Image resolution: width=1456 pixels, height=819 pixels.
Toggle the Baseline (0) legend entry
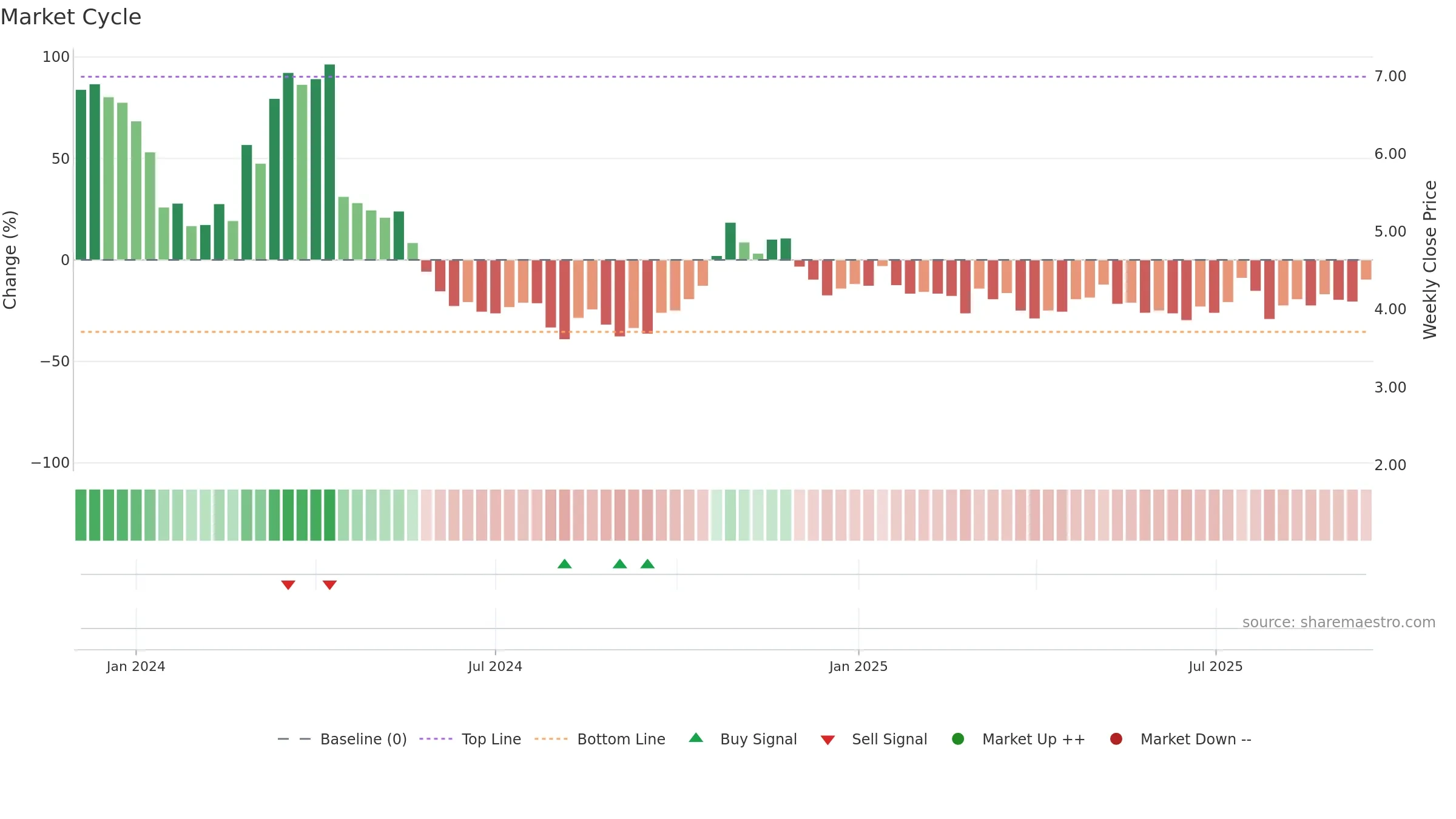point(342,739)
